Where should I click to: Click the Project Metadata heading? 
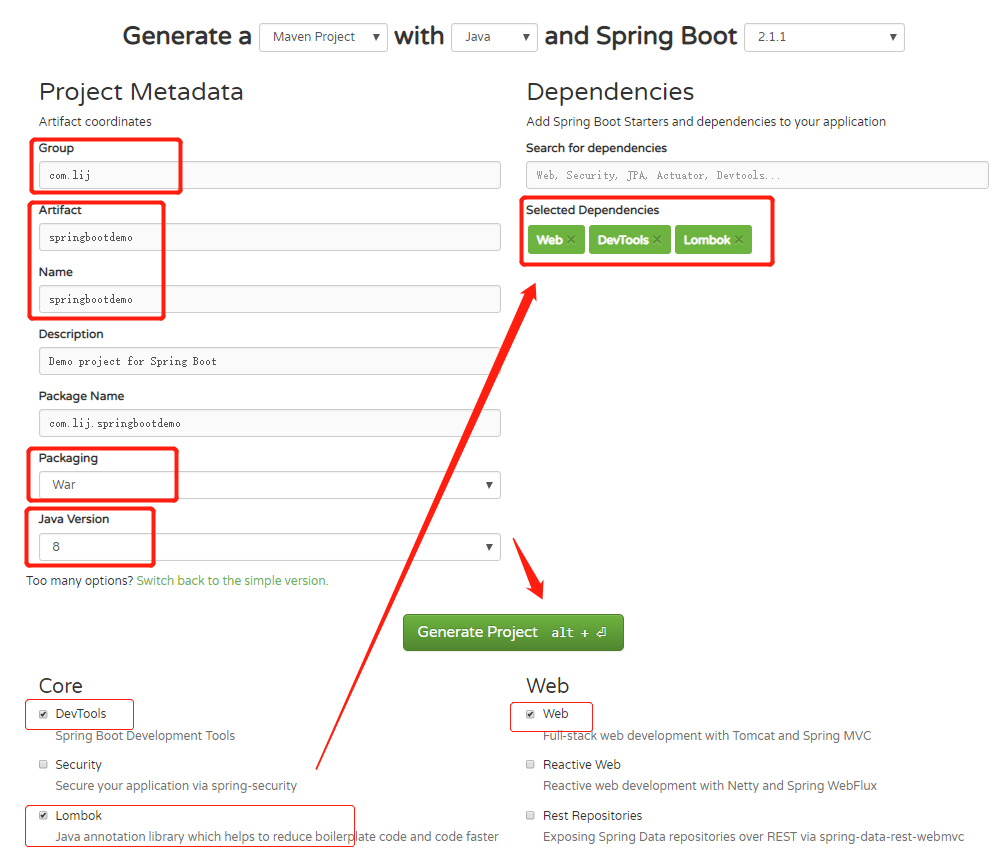tap(141, 92)
